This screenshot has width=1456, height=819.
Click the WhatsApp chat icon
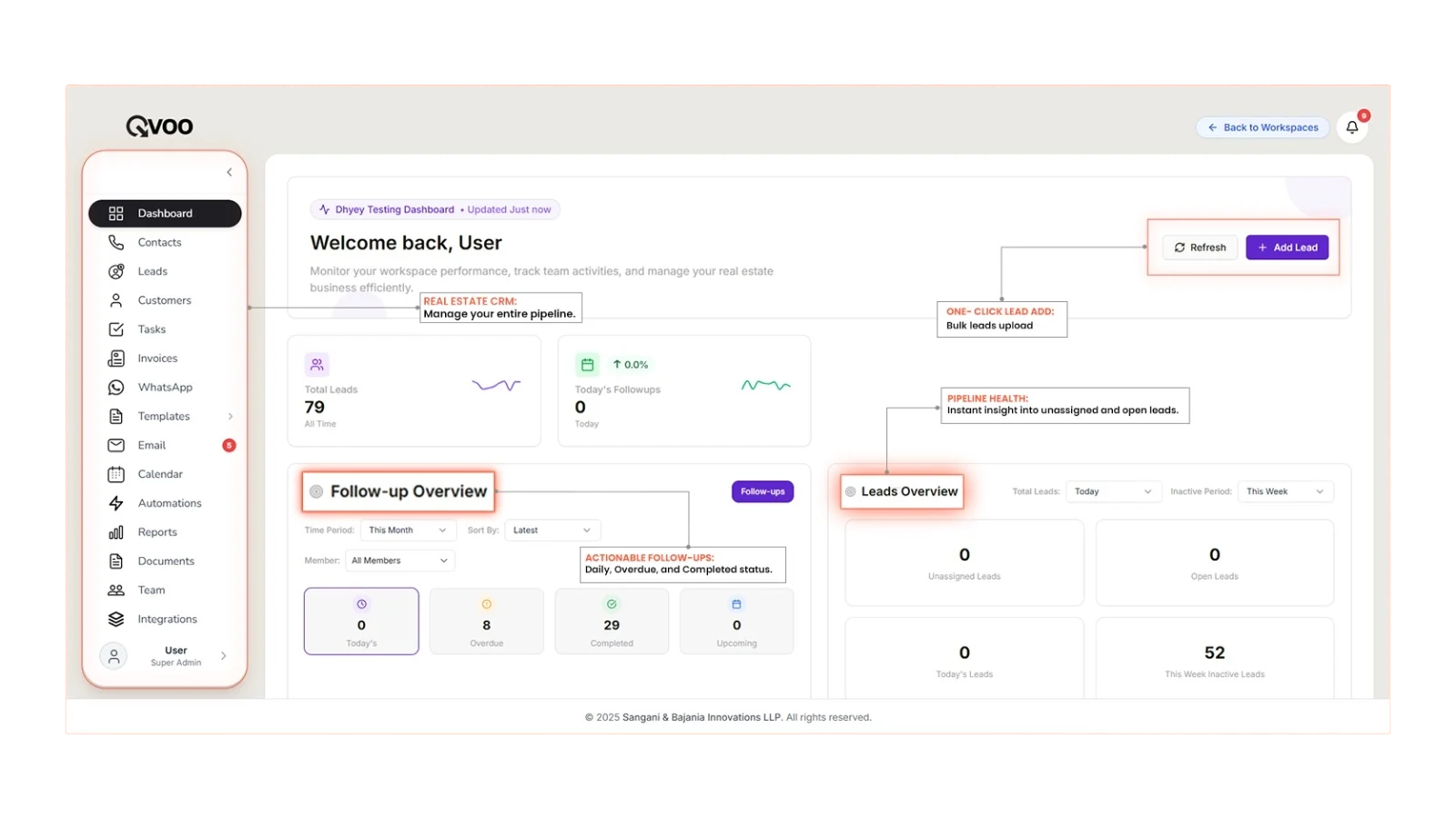(116, 388)
